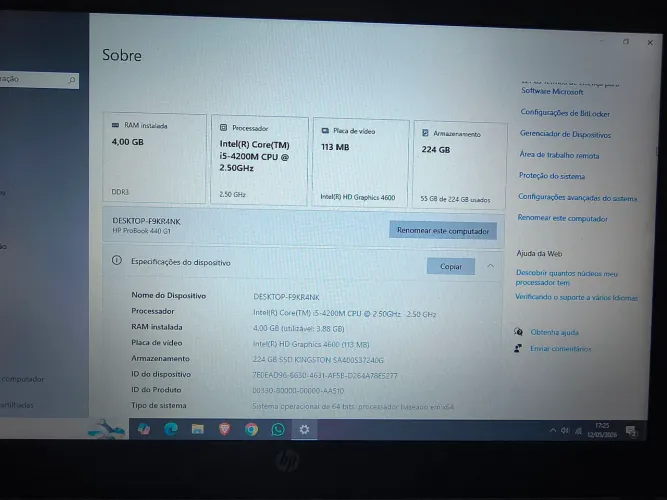The image size is (667, 500).
Task: Click the Enviar comentários icon
Action: point(518,348)
